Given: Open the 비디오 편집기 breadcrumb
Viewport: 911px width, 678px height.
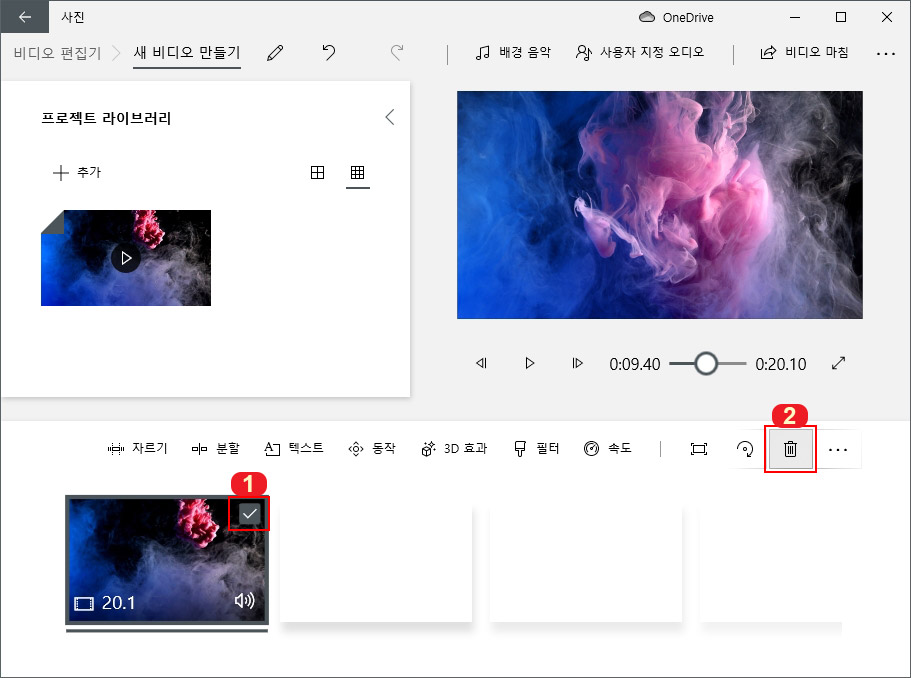Looking at the screenshot, I should [x=57, y=53].
